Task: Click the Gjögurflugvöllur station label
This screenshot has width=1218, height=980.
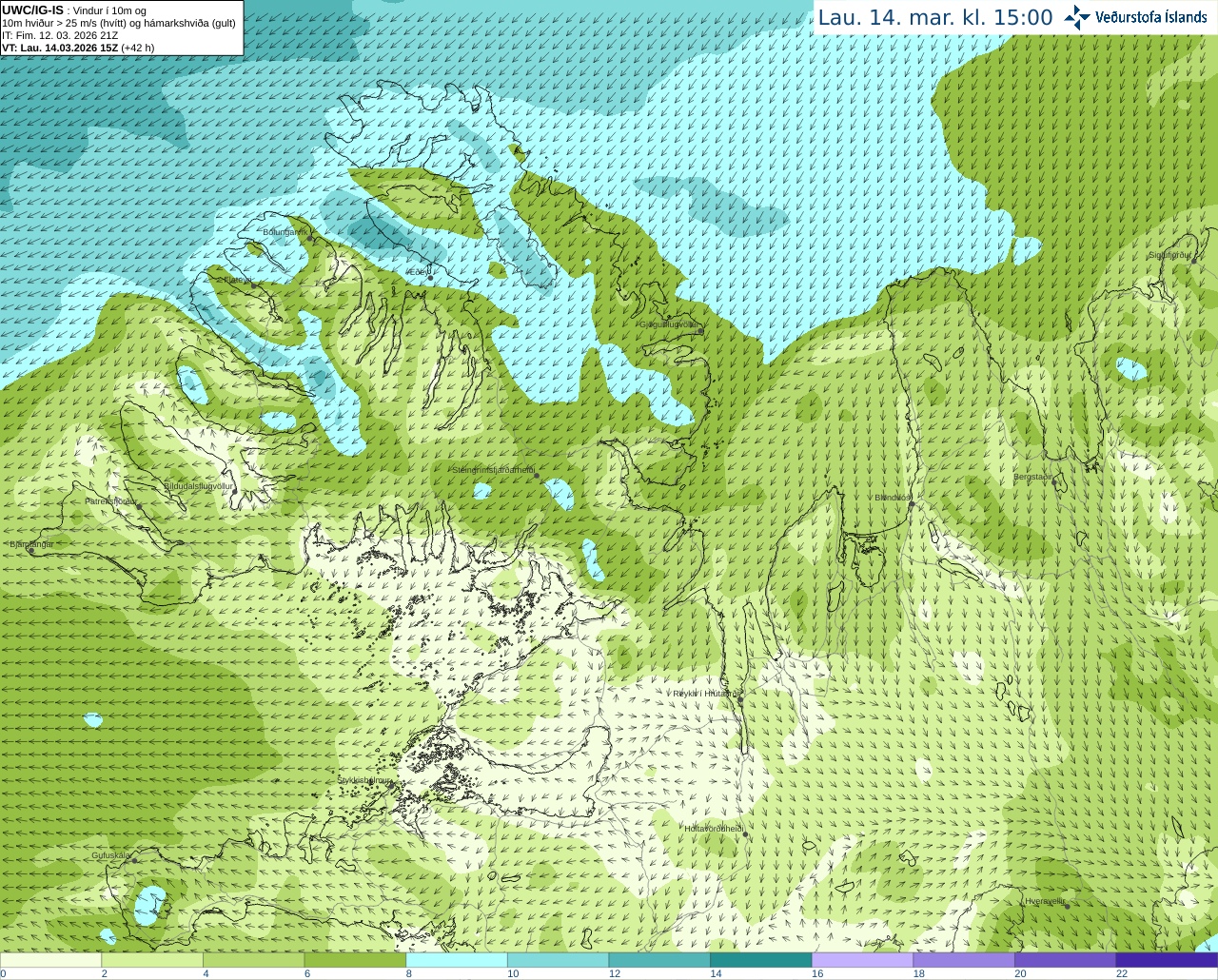Action: tap(669, 324)
